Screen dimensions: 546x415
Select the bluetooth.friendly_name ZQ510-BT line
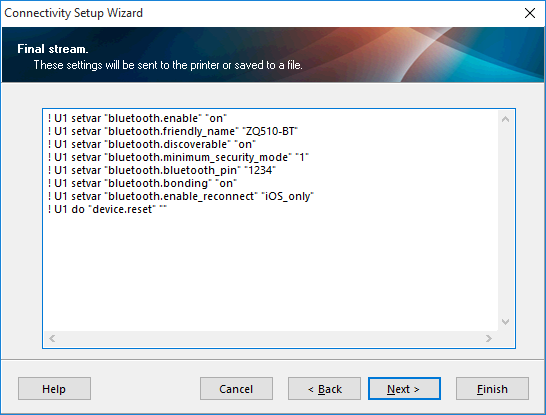[x=173, y=131]
